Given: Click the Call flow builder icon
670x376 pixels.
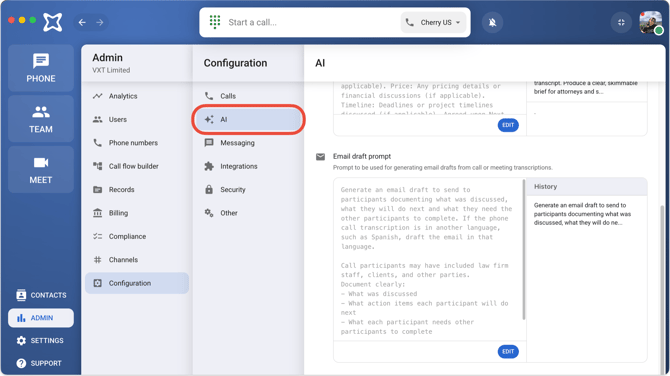Looking at the screenshot, I should tap(97, 166).
